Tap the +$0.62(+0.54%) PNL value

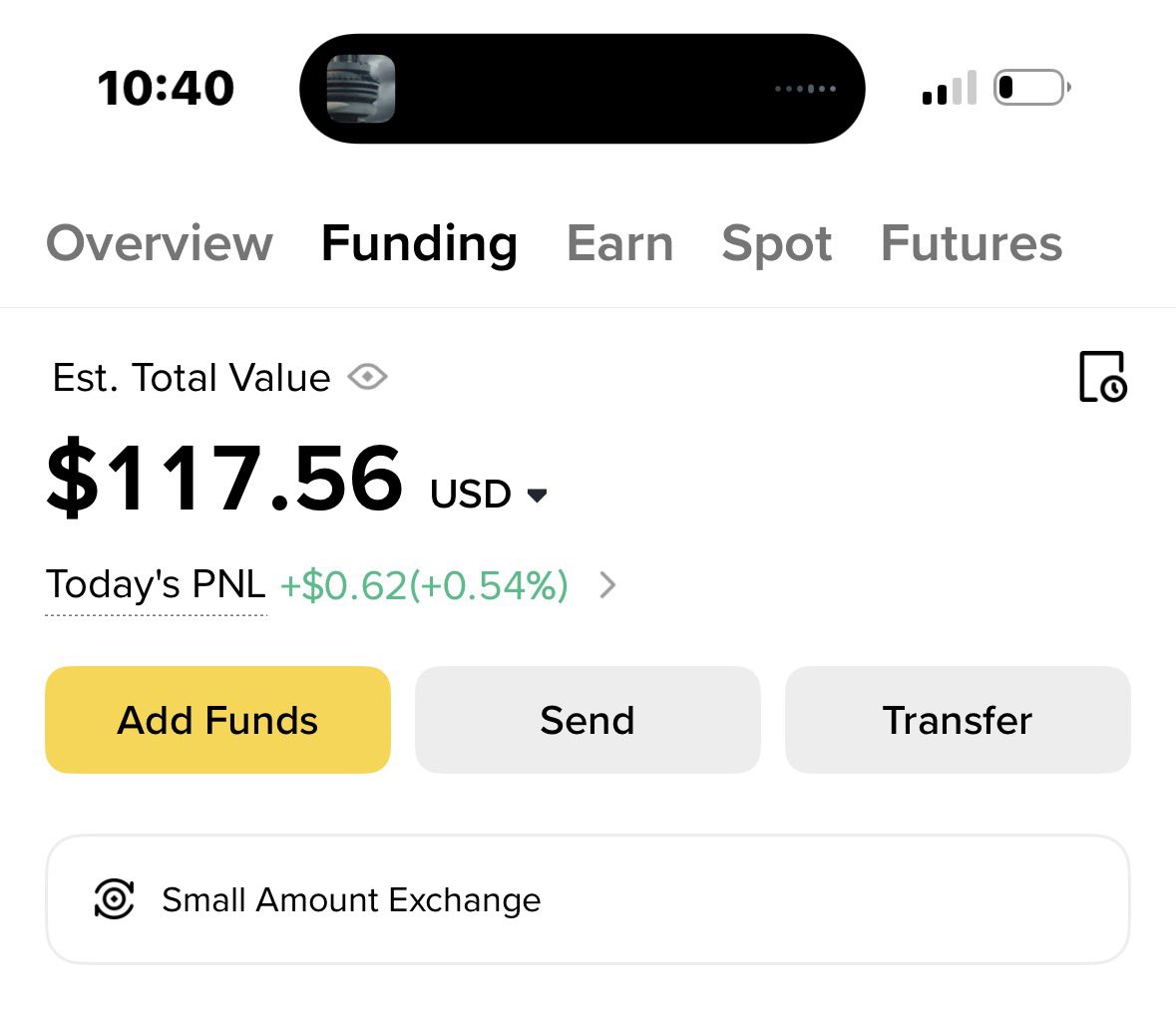424,585
